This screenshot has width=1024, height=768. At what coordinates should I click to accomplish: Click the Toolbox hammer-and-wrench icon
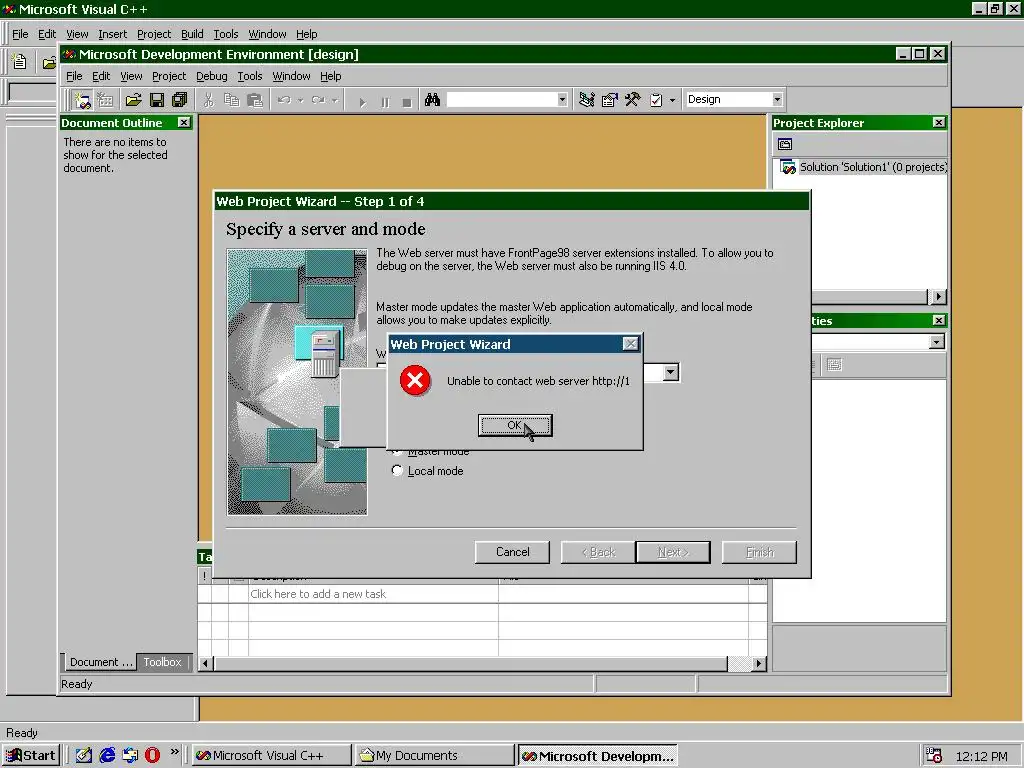[x=632, y=100]
